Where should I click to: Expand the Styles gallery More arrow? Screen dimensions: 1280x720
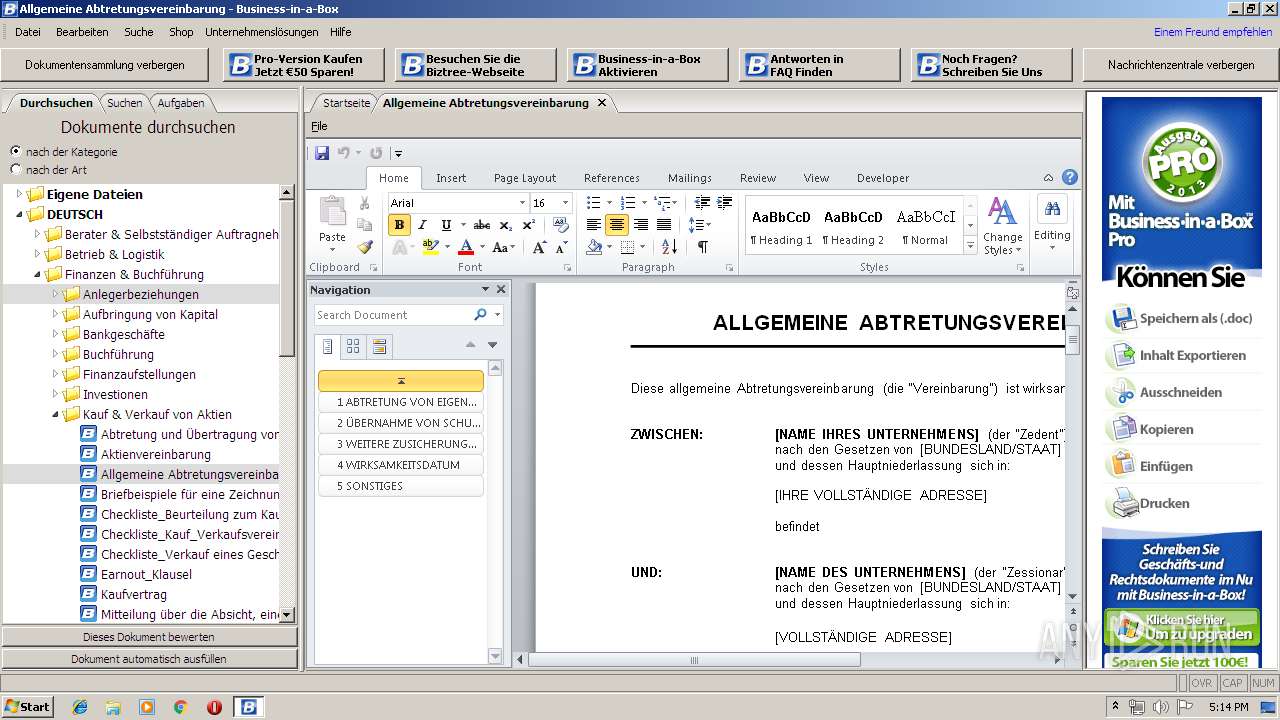[x=969, y=246]
